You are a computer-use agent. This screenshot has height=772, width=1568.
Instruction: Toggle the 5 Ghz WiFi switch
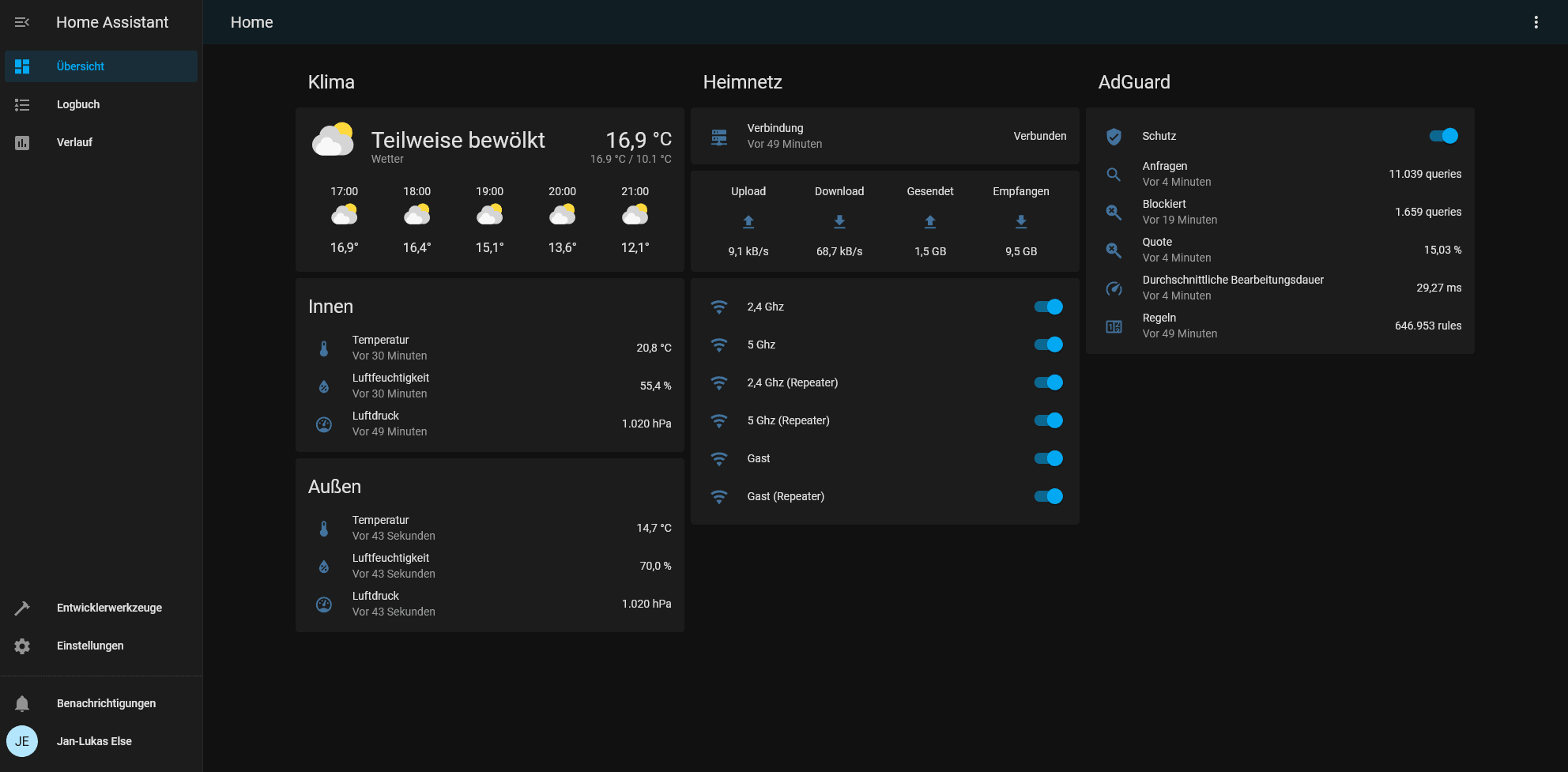point(1049,345)
